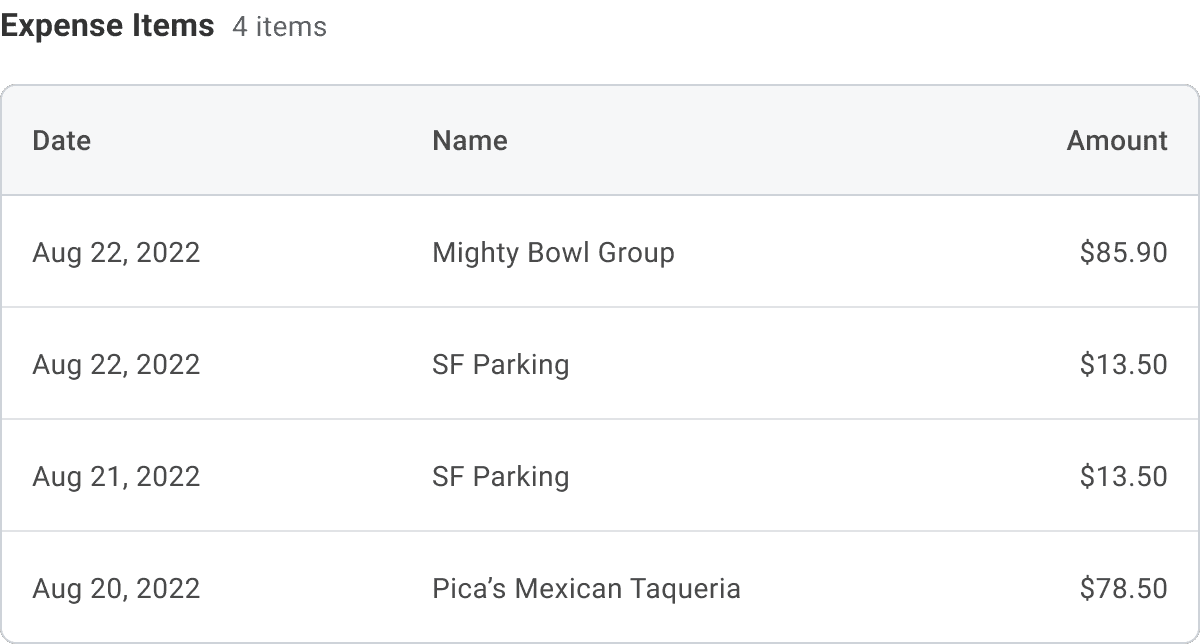Open the SF Parking name dated Aug 21
The image size is (1200, 644).
click(x=500, y=477)
